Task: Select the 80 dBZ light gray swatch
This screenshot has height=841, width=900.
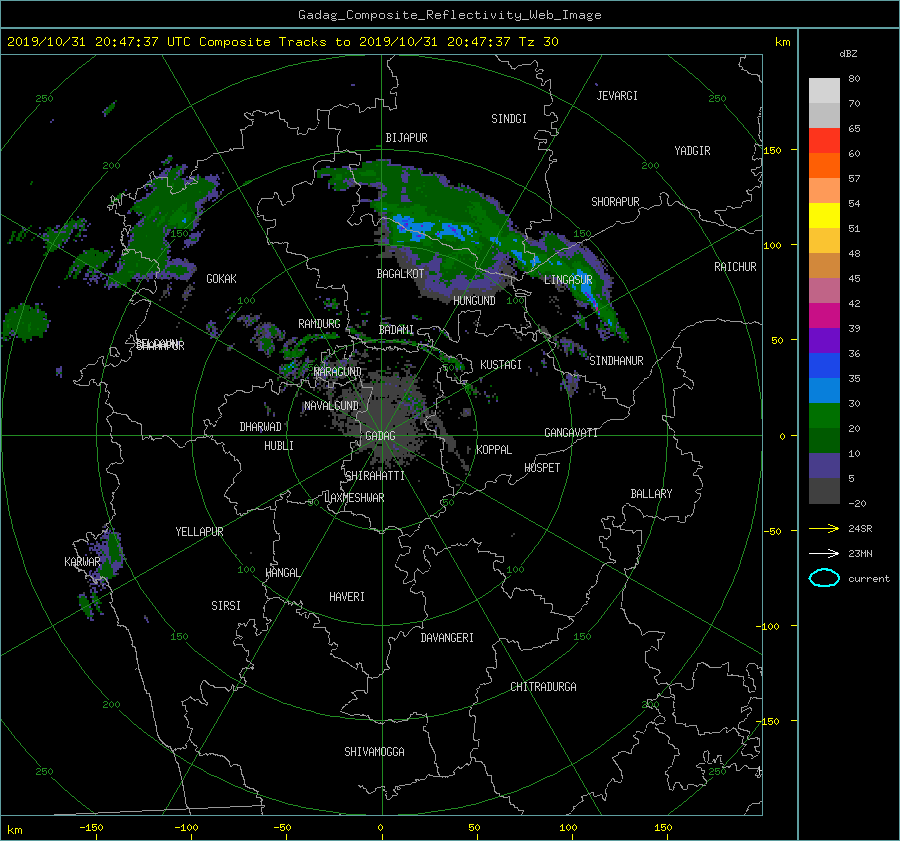Action: [824, 90]
